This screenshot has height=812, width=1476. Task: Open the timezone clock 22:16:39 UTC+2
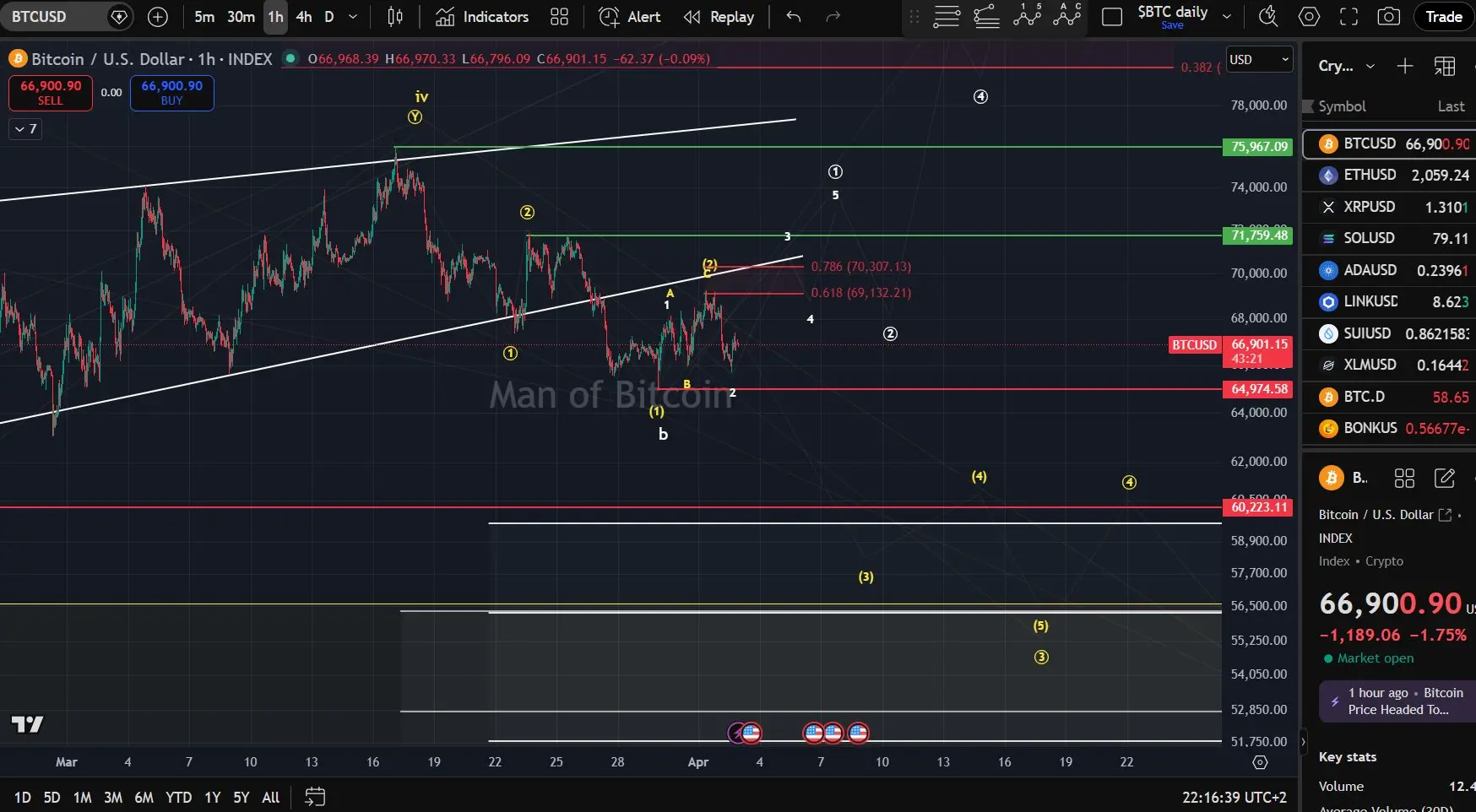point(1235,797)
